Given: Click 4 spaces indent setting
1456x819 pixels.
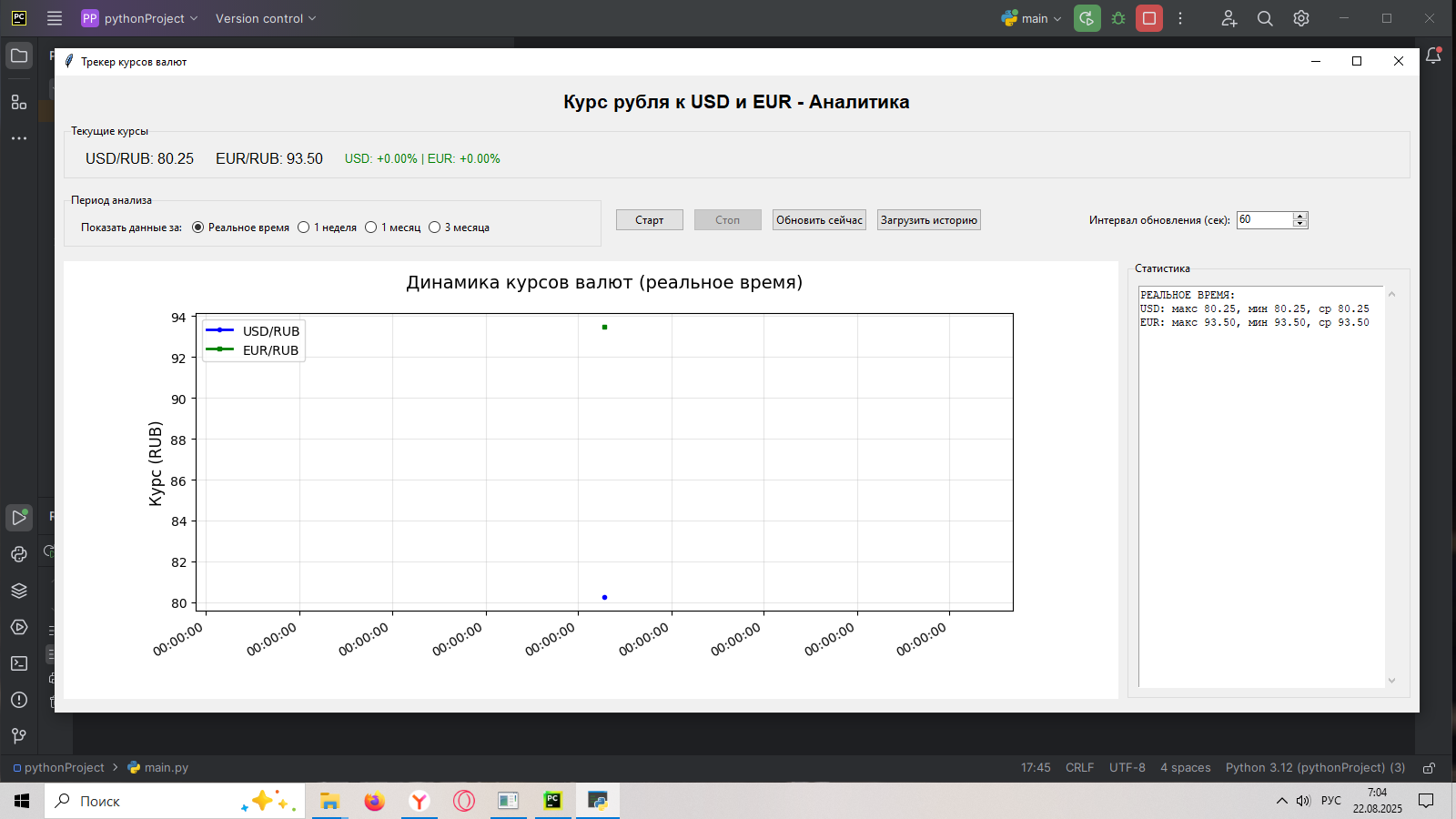Looking at the screenshot, I should (1185, 768).
